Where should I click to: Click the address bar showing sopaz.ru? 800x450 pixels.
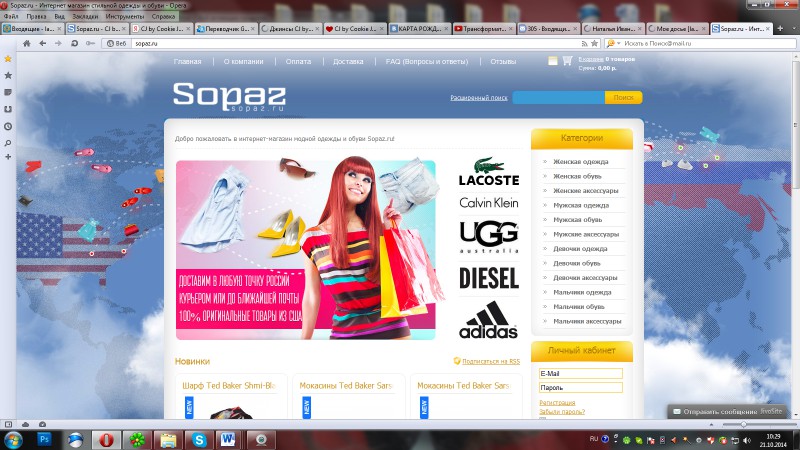tap(355, 43)
